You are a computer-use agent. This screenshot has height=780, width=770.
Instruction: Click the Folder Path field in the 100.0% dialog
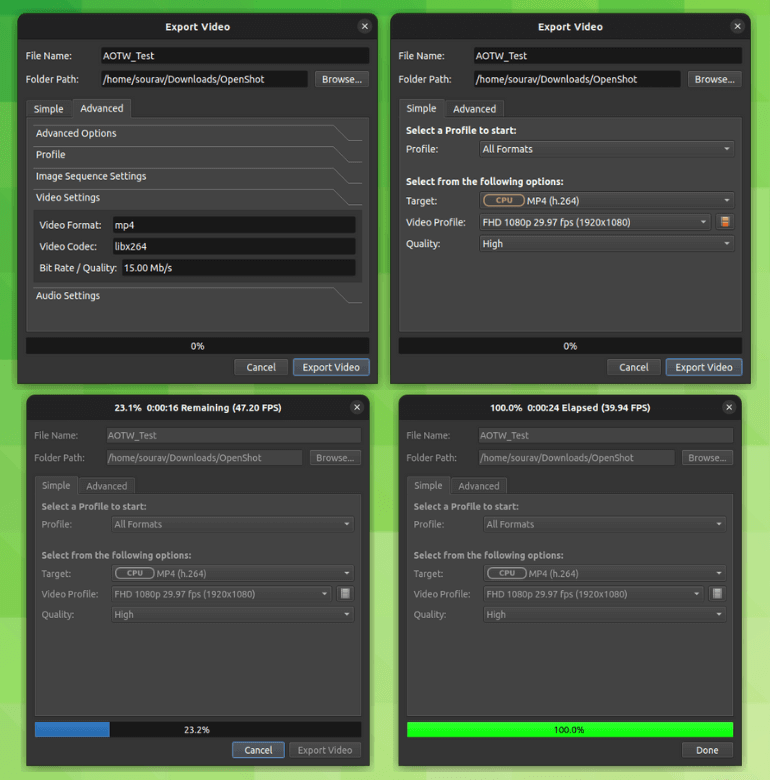[576, 458]
